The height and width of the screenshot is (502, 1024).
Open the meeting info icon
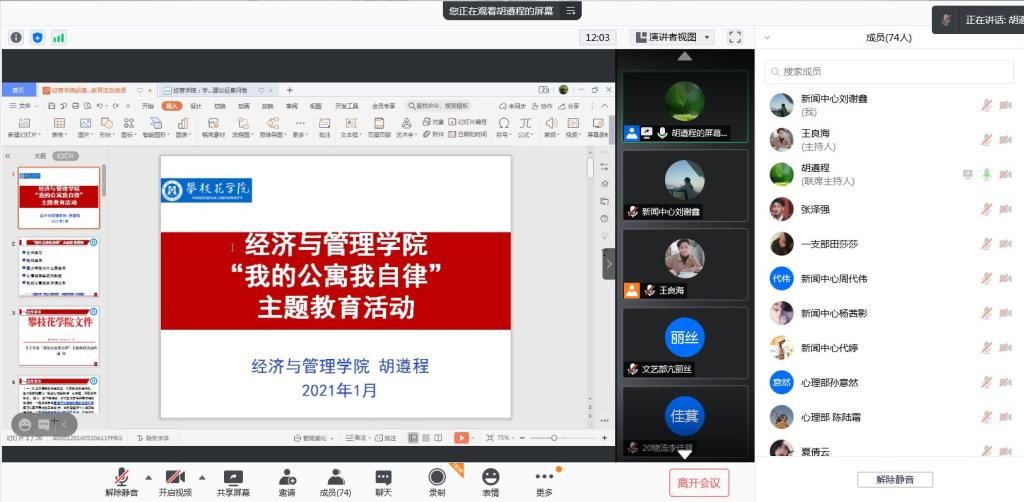16,37
